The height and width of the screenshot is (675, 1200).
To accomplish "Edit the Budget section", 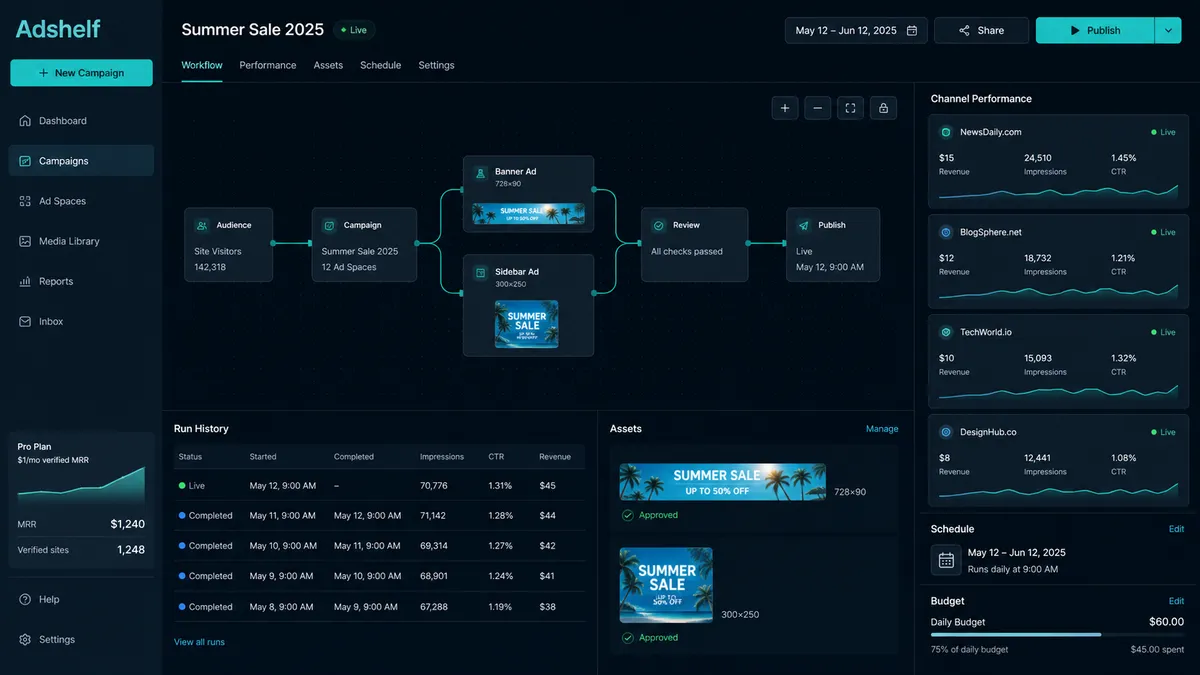I will (x=1176, y=601).
